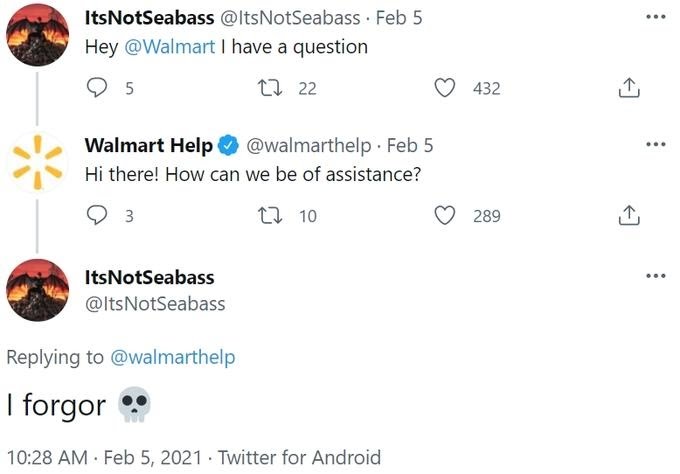Open the Walmart Help profile name
This screenshot has width=680, height=474.
148,145
